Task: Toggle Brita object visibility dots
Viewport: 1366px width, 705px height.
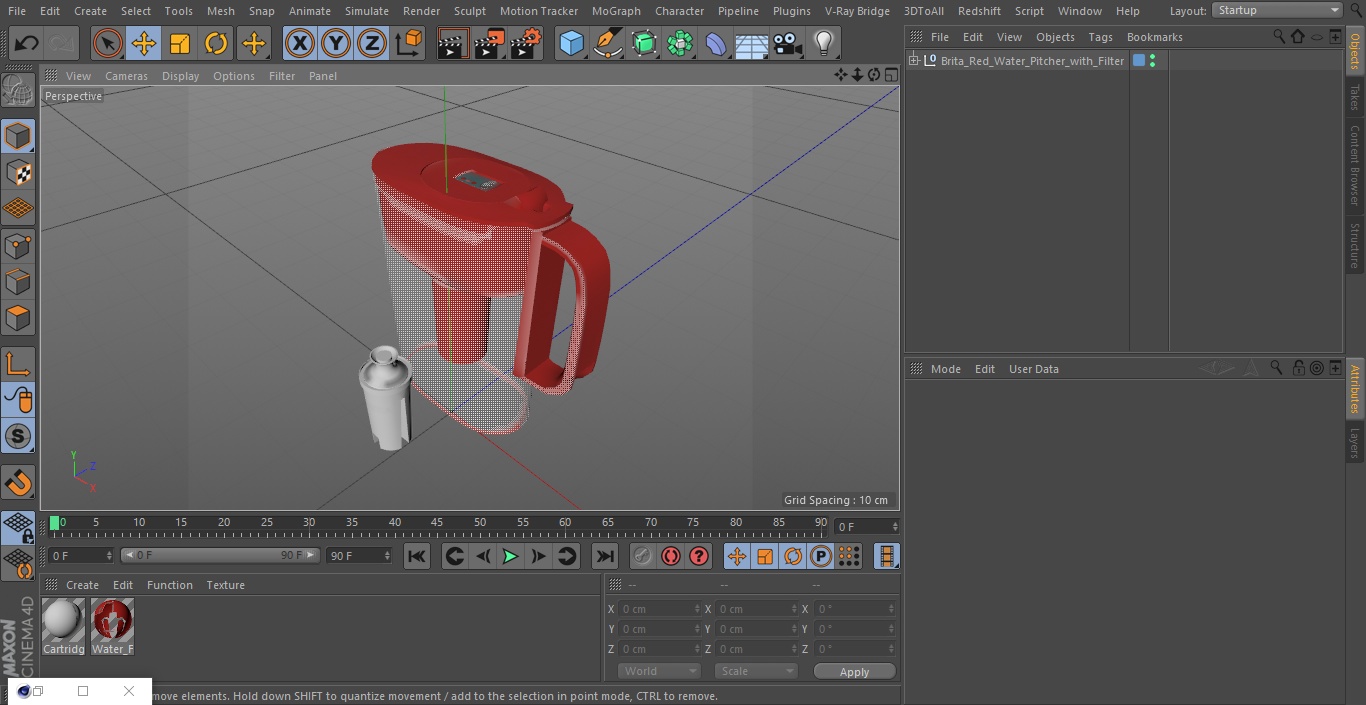Action: tap(1153, 61)
